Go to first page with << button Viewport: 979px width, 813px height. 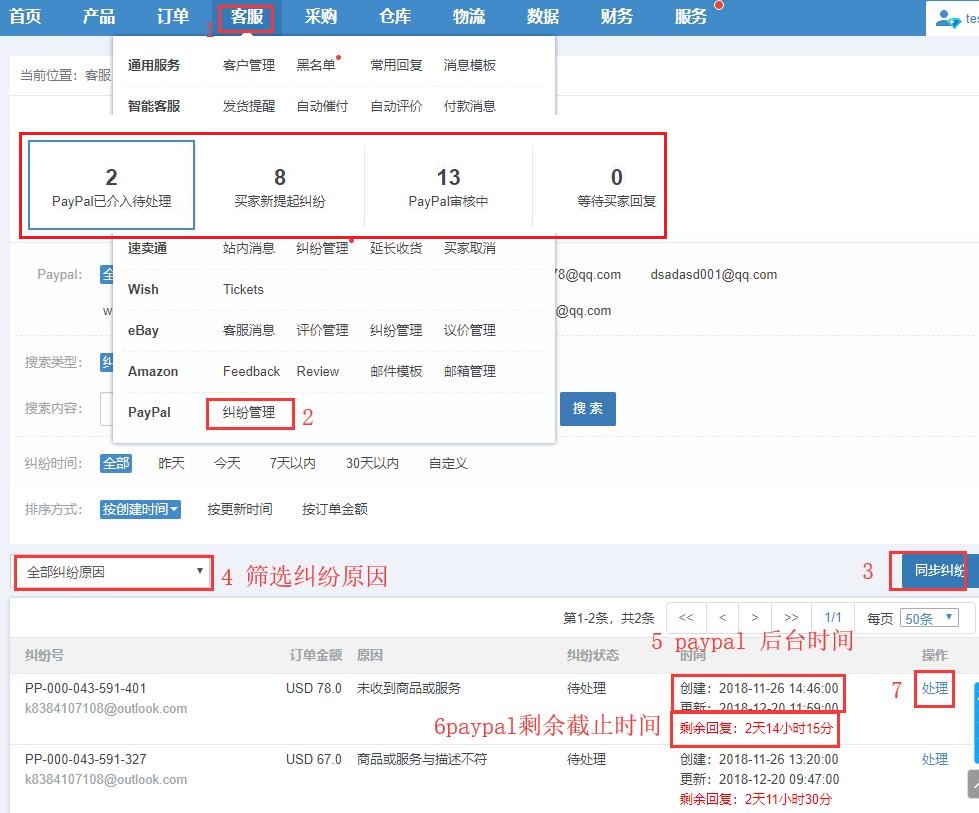coord(686,618)
